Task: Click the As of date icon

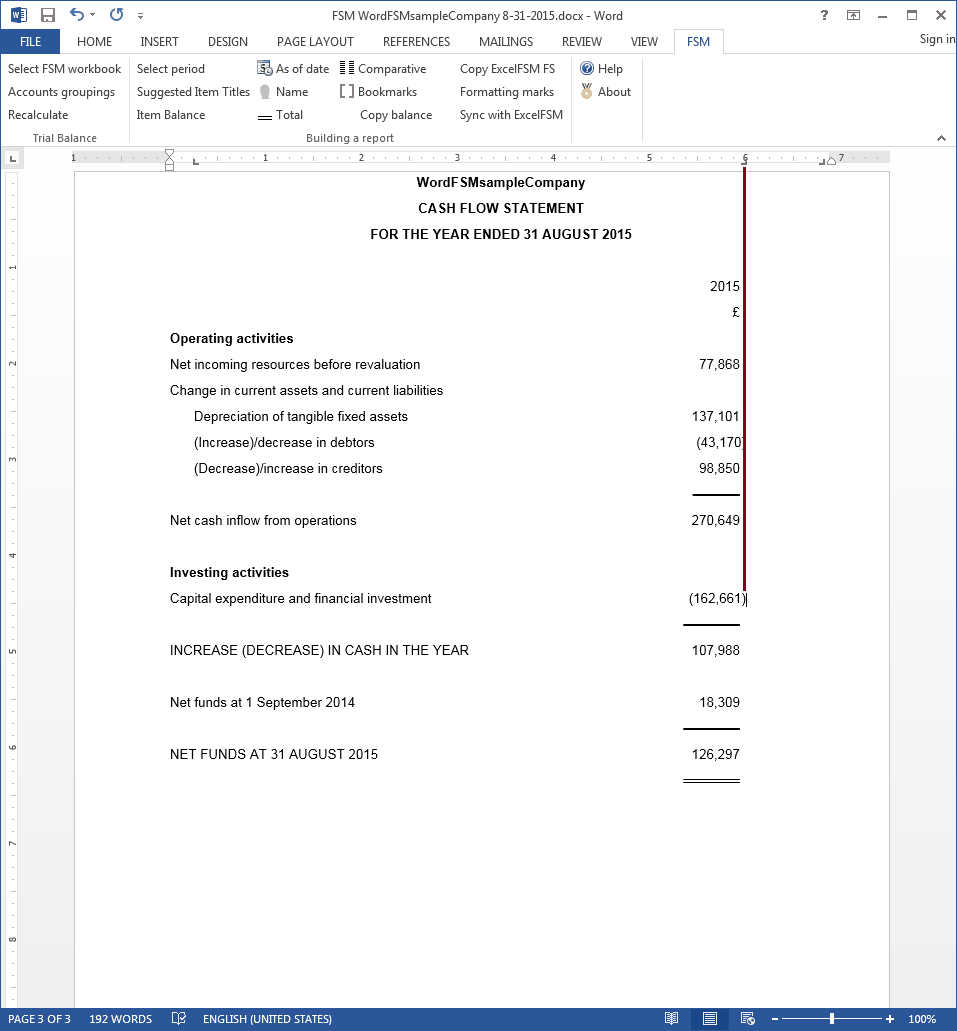Action: [264, 68]
